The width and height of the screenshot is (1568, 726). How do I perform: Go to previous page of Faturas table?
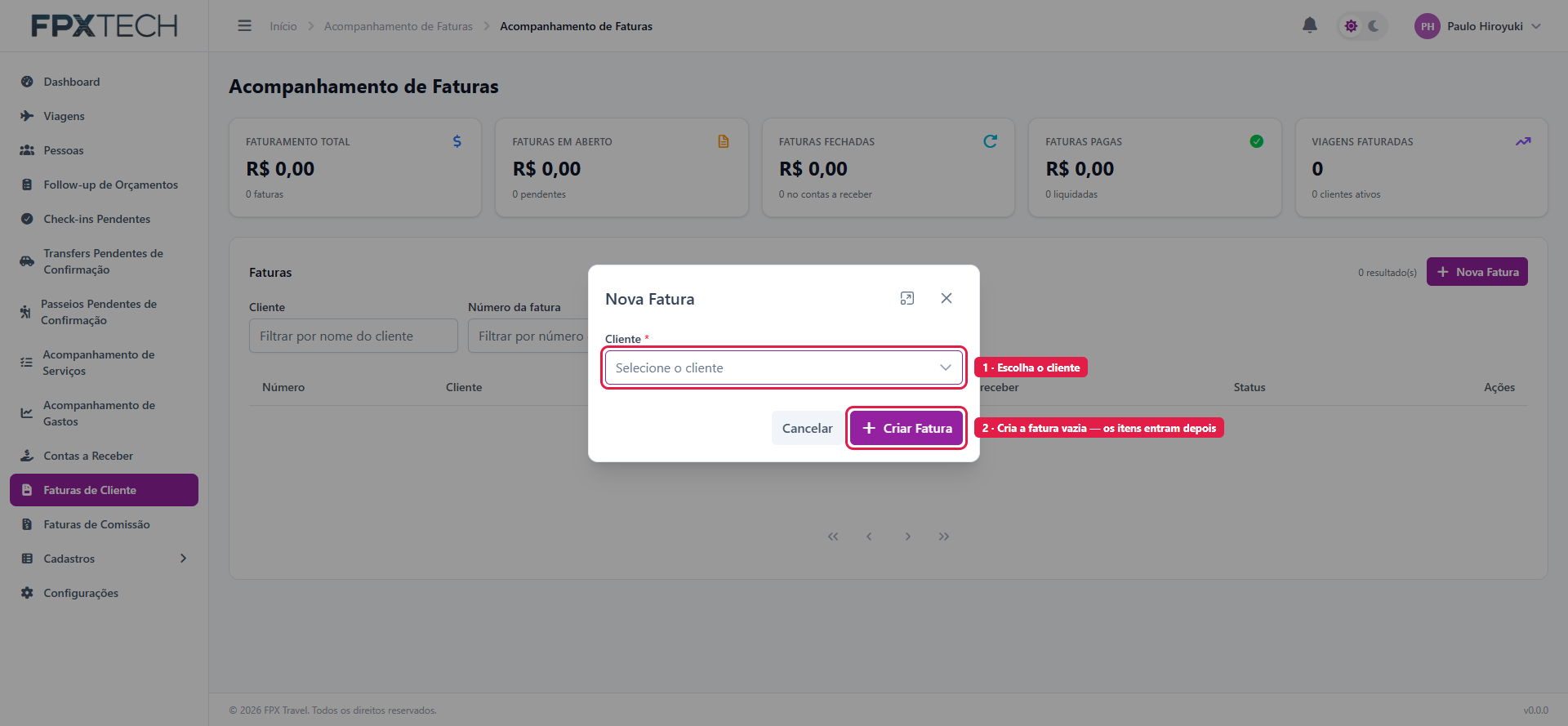[x=869, y=537]
